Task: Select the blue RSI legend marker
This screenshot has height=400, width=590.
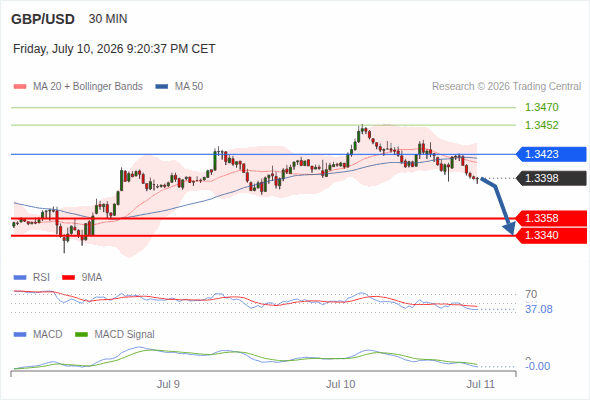Action: pos(20,277)
